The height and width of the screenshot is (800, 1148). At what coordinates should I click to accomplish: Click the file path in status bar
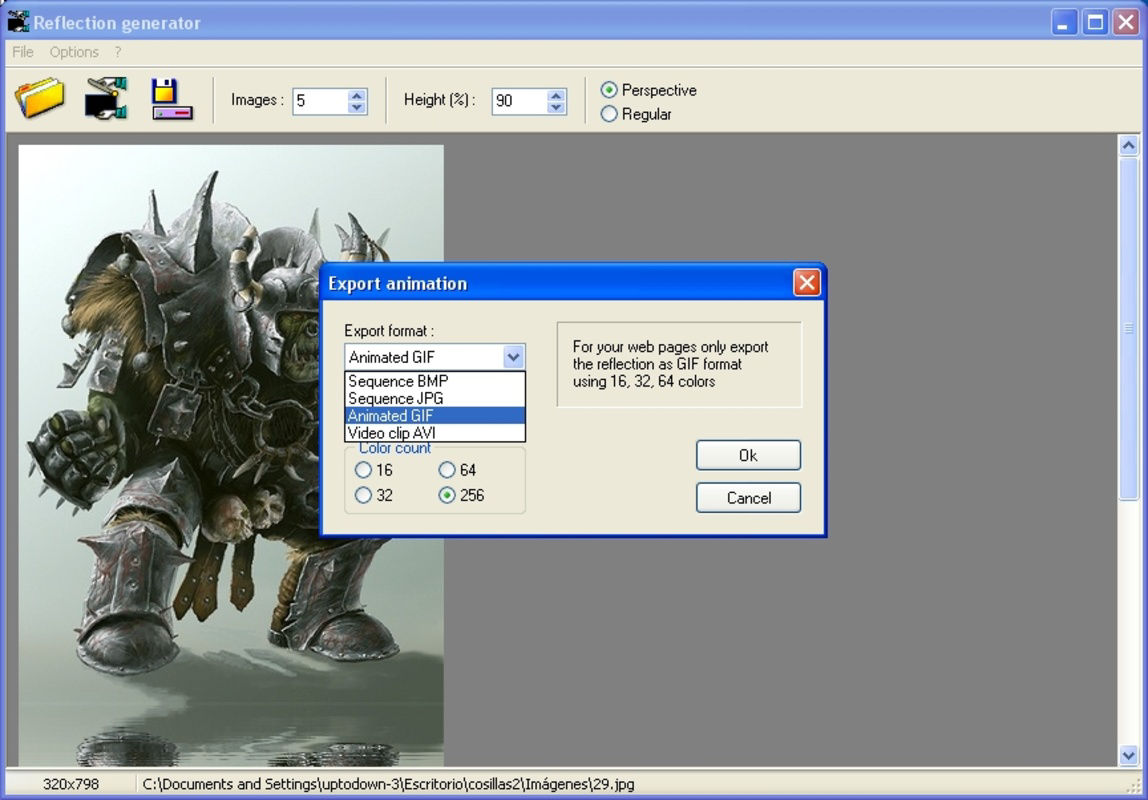tap(388, 784)
